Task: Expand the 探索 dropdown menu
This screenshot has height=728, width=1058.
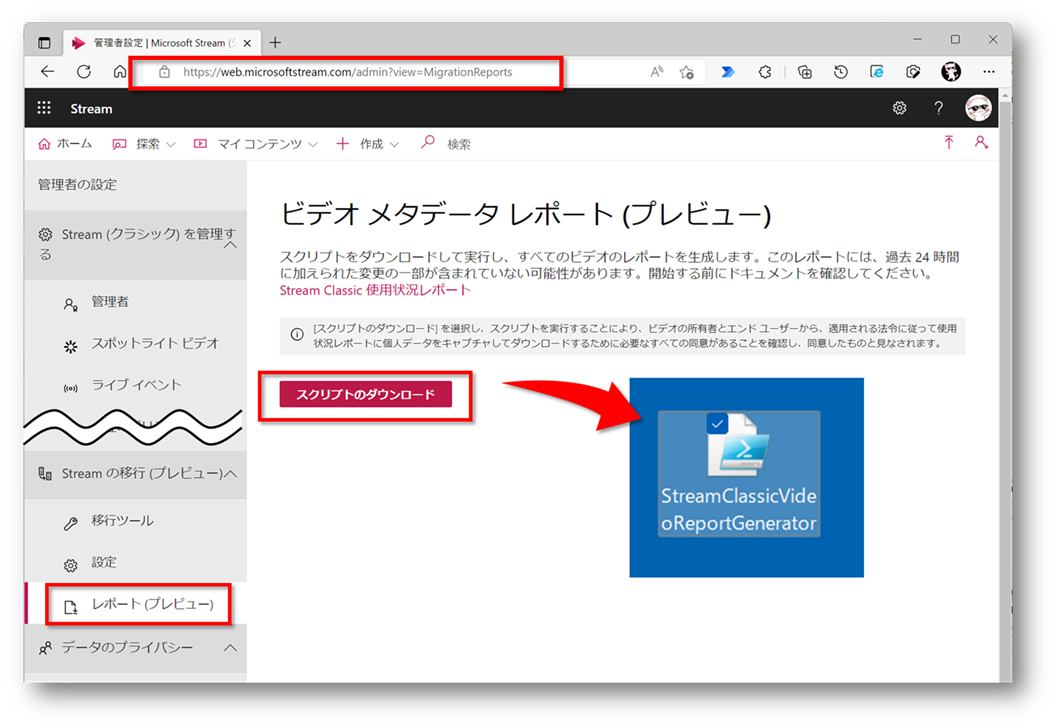Action: click(144, 144)
